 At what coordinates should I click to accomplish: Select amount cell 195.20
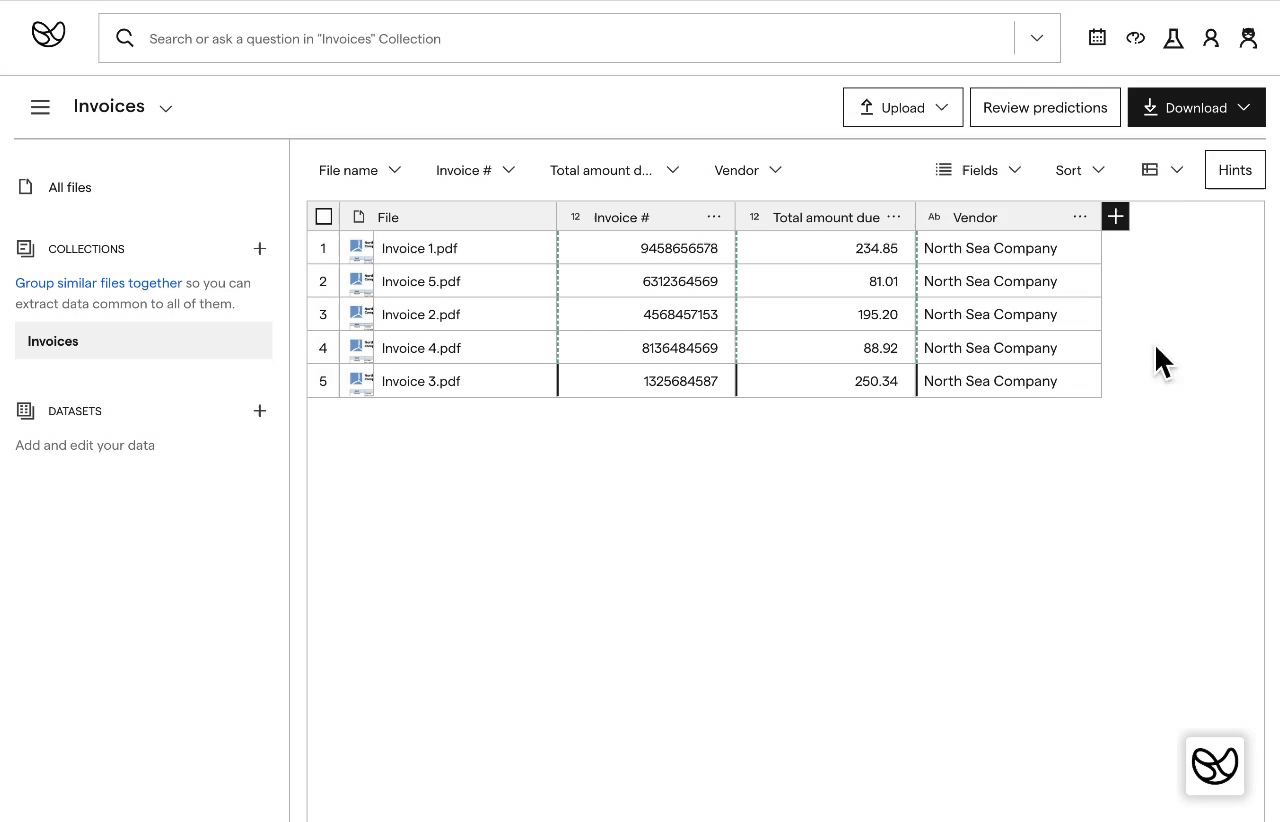(826, 314)
